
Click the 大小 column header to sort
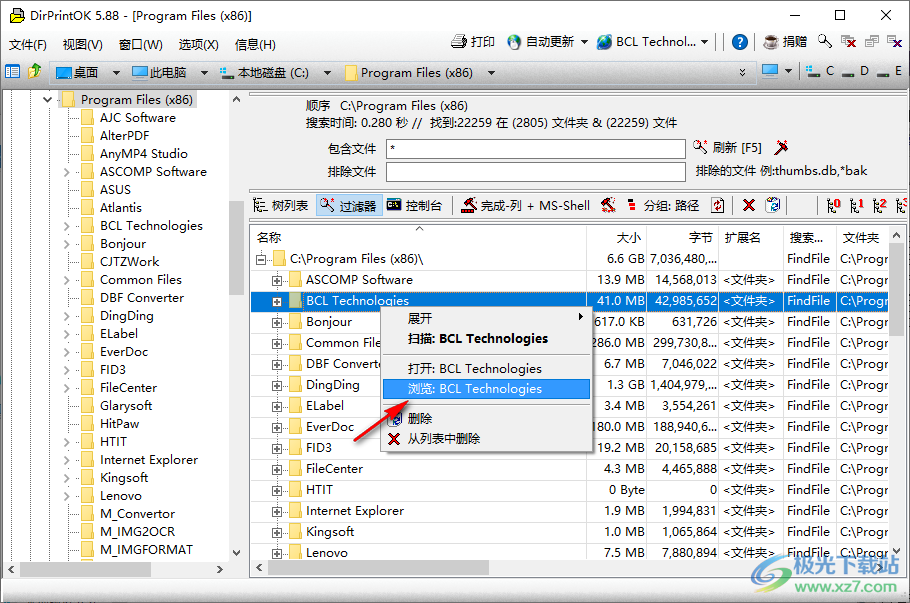point(628,237)
